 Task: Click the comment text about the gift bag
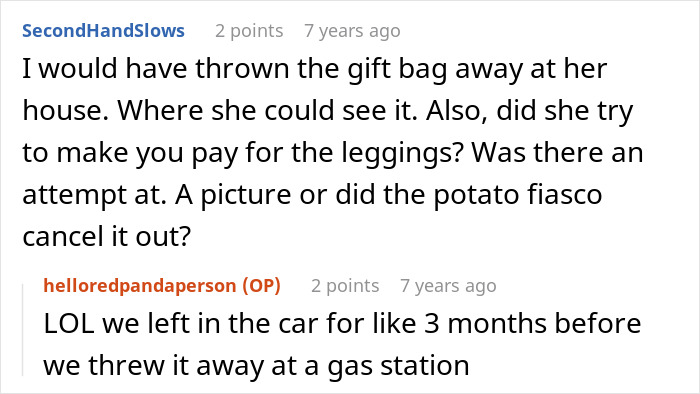click(x=333, y=152)
